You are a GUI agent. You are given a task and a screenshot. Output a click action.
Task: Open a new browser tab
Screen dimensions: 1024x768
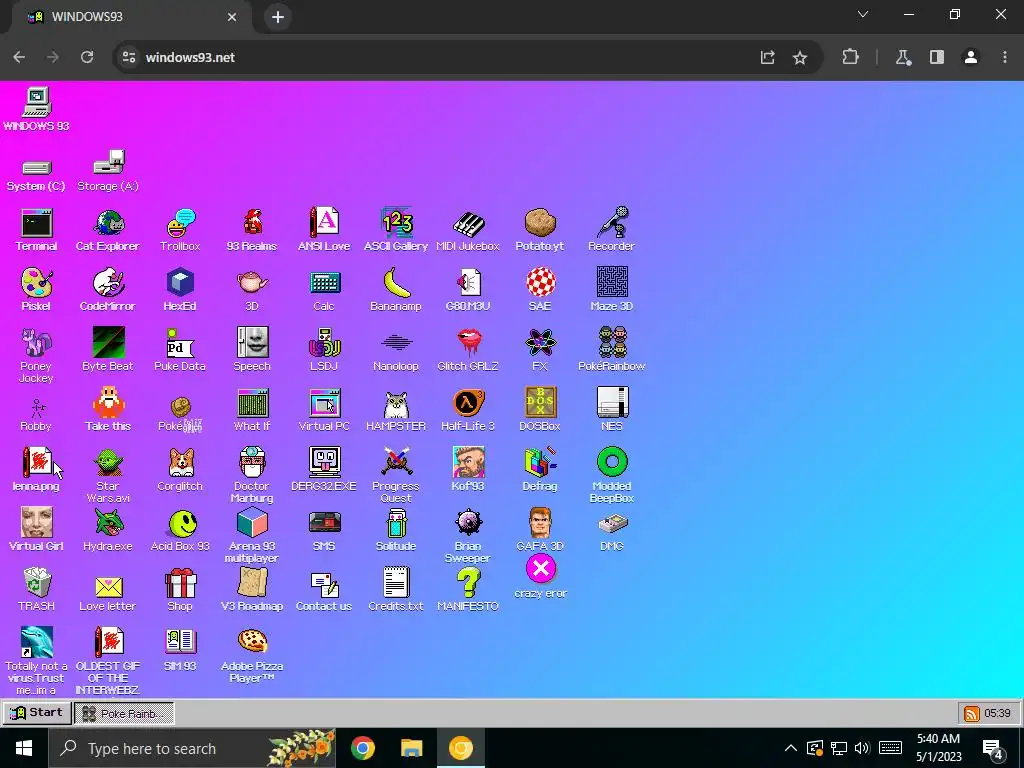point(278,17)
